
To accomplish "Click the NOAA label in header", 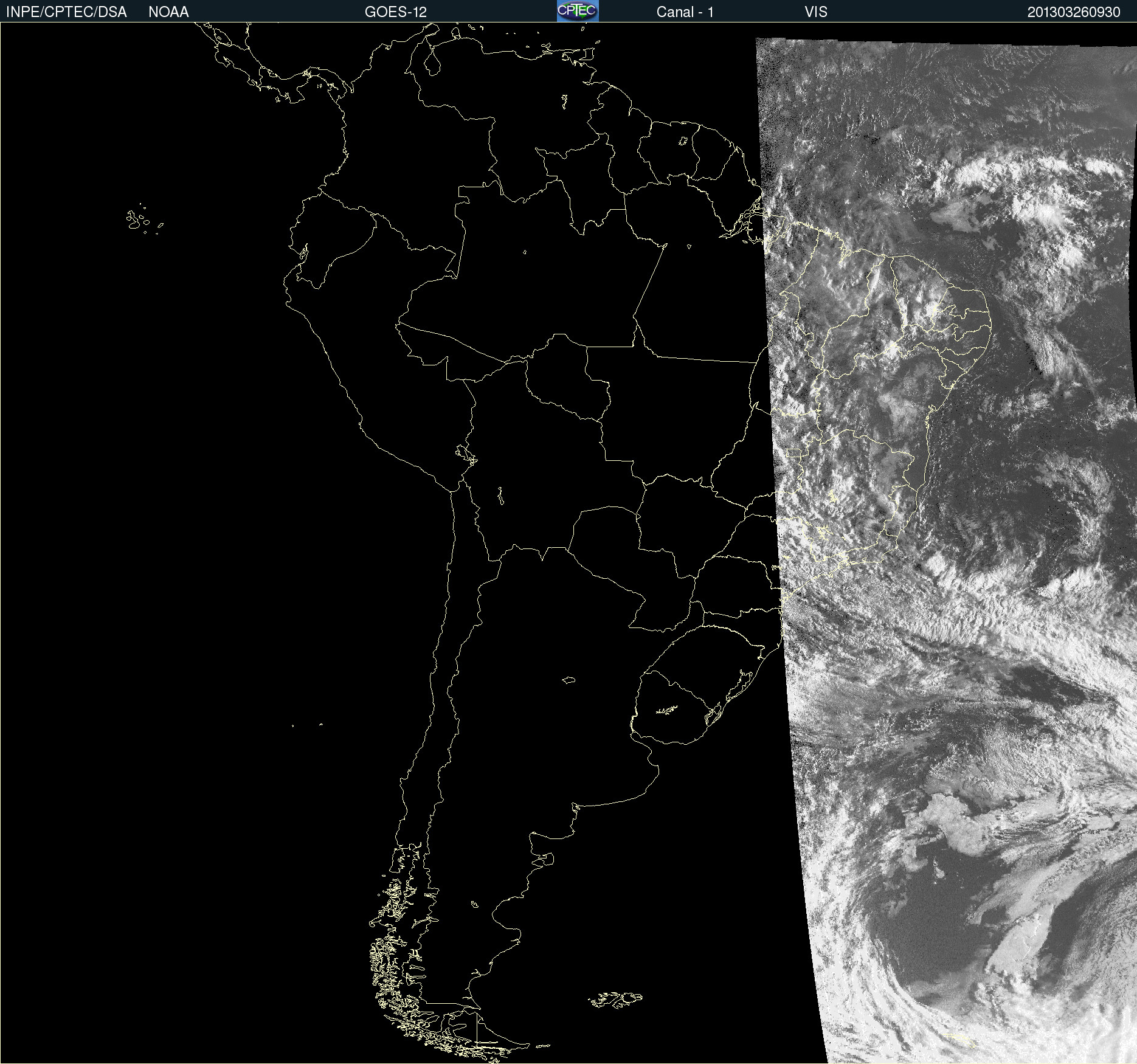I will [x=168, y=12].
